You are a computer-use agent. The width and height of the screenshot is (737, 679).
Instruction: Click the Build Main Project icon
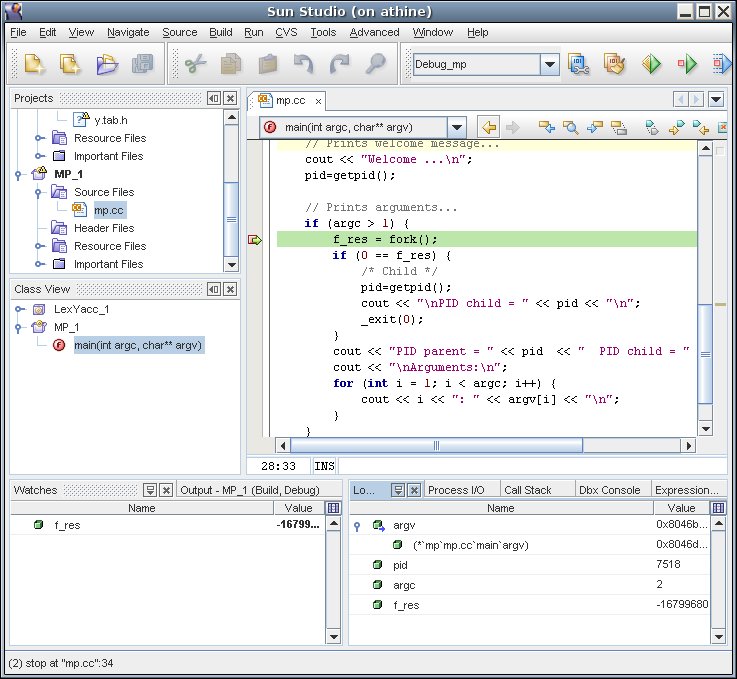tap(580, 65)
